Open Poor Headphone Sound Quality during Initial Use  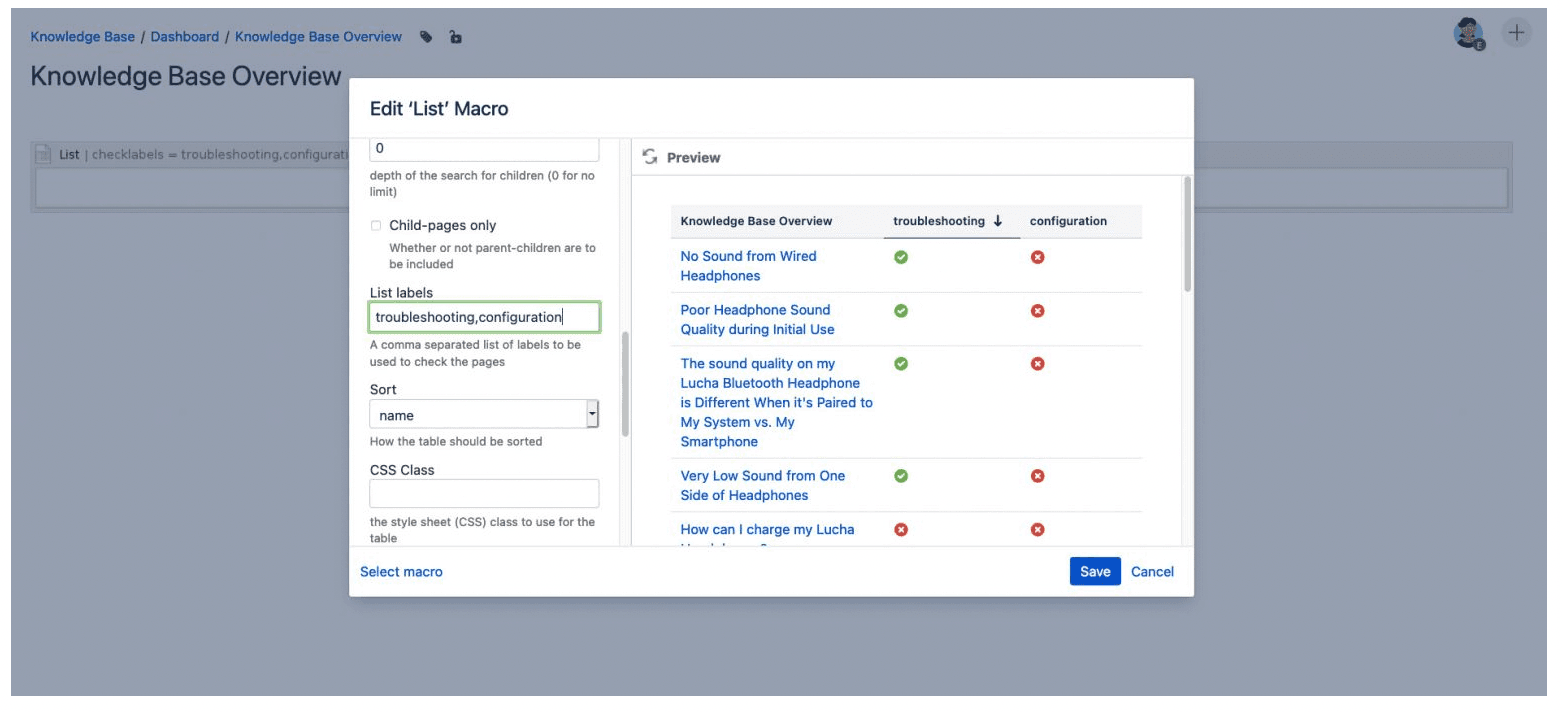757,320
